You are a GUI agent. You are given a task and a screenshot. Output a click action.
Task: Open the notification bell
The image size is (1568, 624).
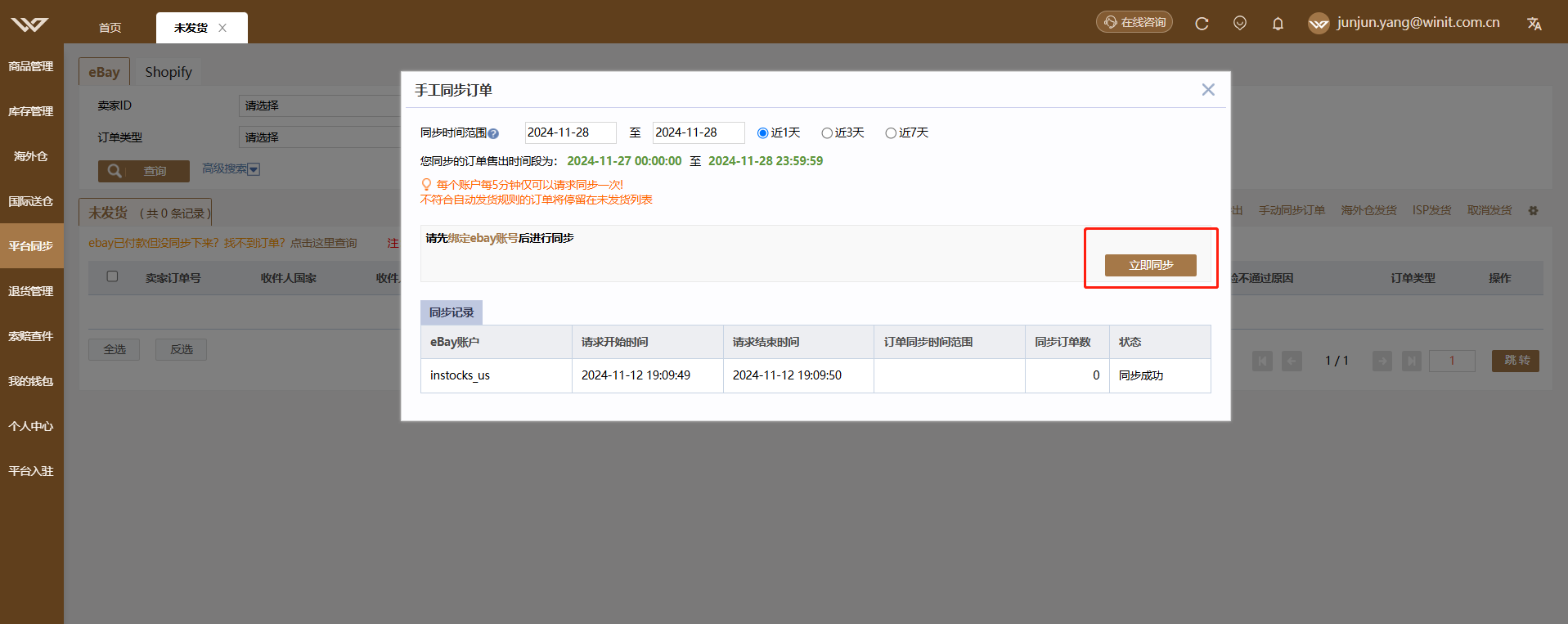point(1278,24)
